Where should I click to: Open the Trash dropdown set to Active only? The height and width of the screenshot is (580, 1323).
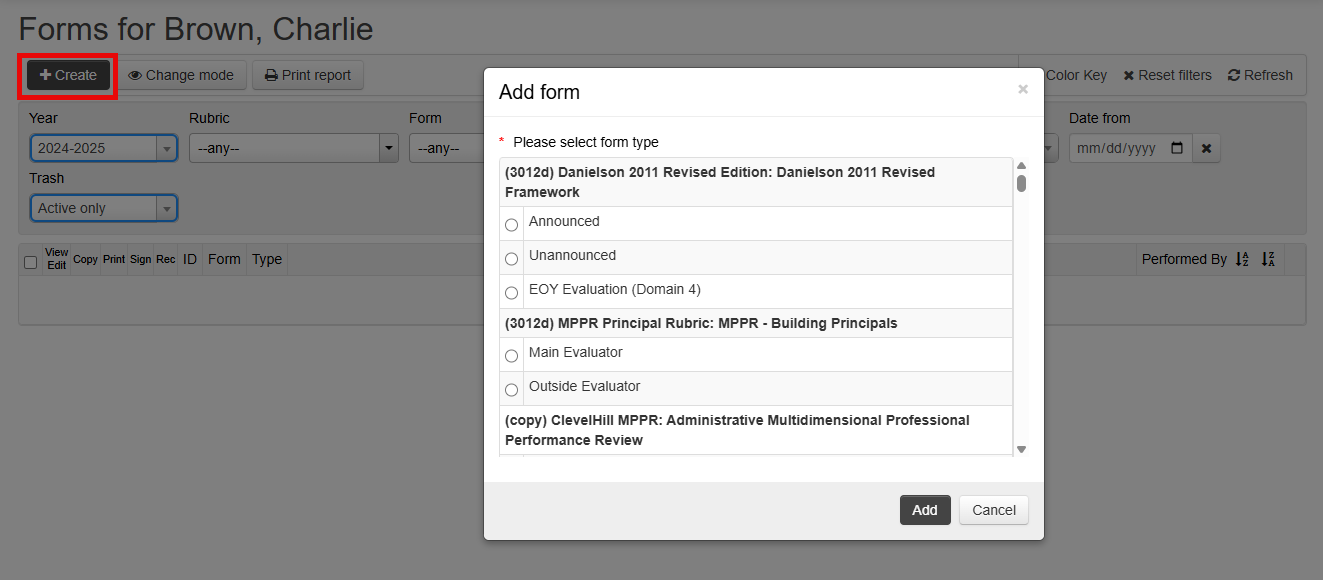click(x=103, y=208)
